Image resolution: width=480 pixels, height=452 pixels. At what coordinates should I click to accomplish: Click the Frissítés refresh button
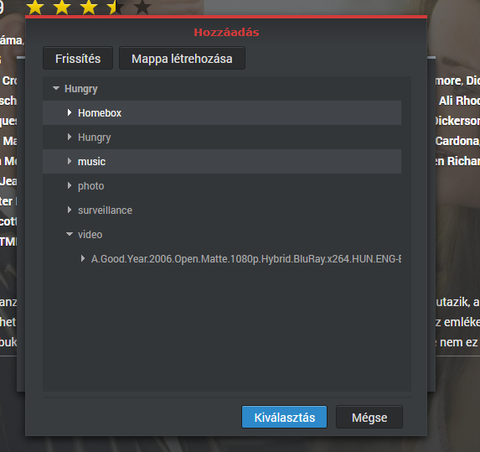coord(78,58)
